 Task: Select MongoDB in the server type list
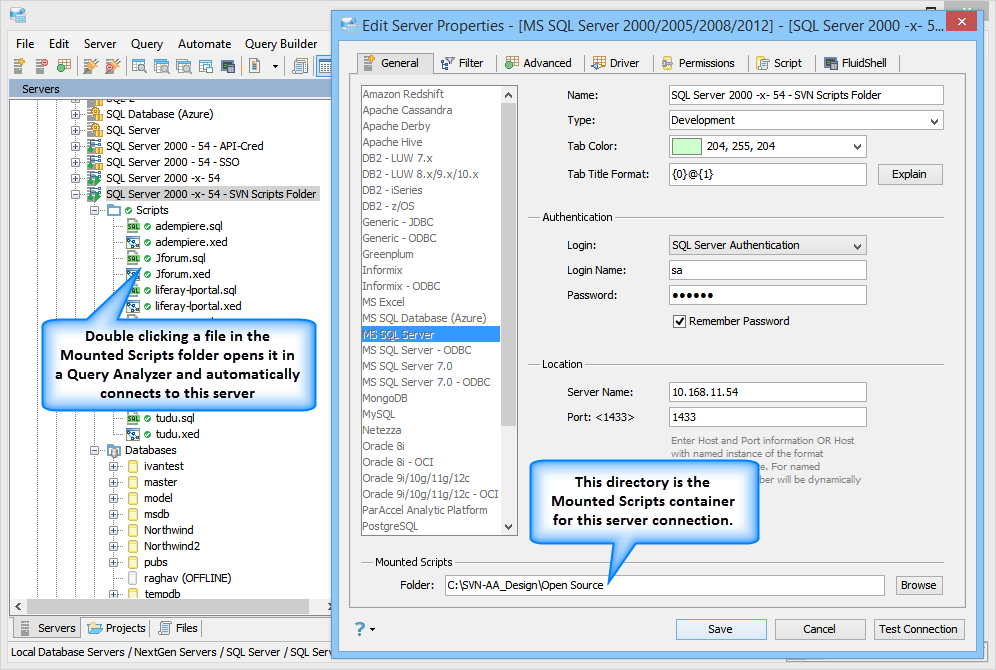pos(385,398)
